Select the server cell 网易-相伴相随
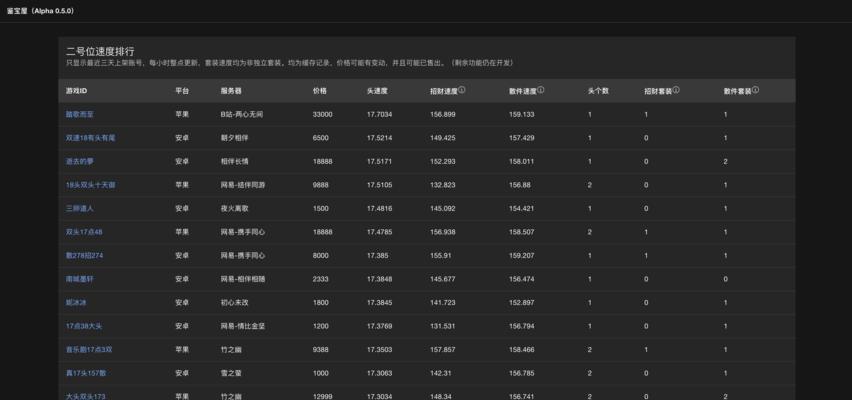852x400 pixels. pos(243,279)
